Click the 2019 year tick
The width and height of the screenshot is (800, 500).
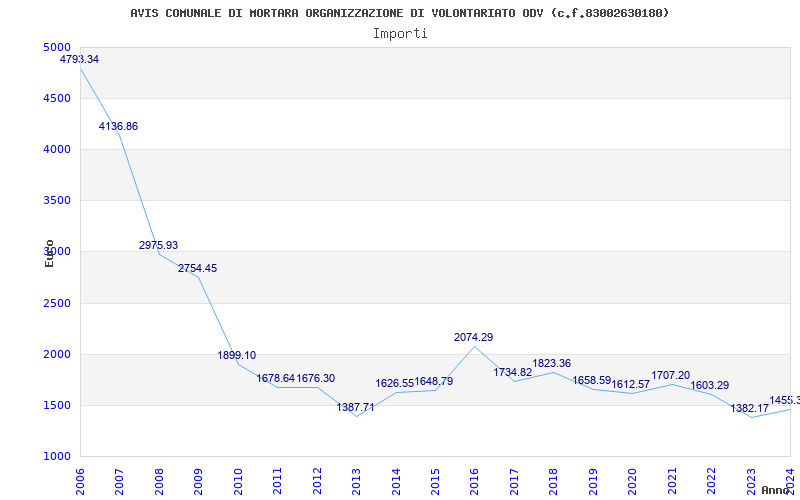pos(593,481)
